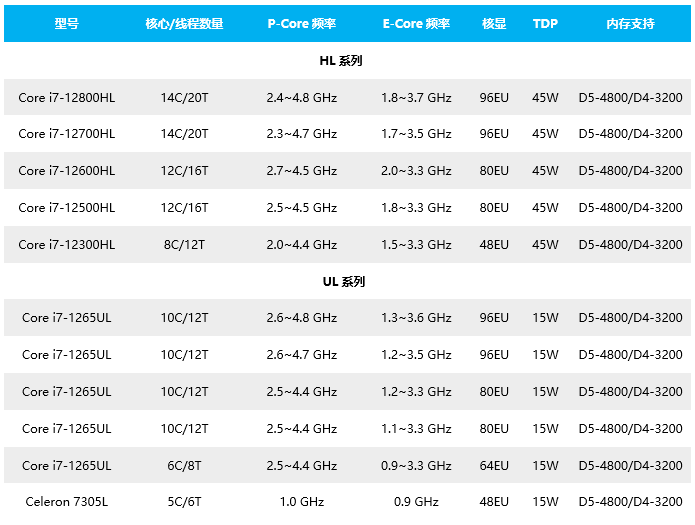Click the Core i7-12300HL model name
This screenshot has width=695, height=525.
point(66,244)
